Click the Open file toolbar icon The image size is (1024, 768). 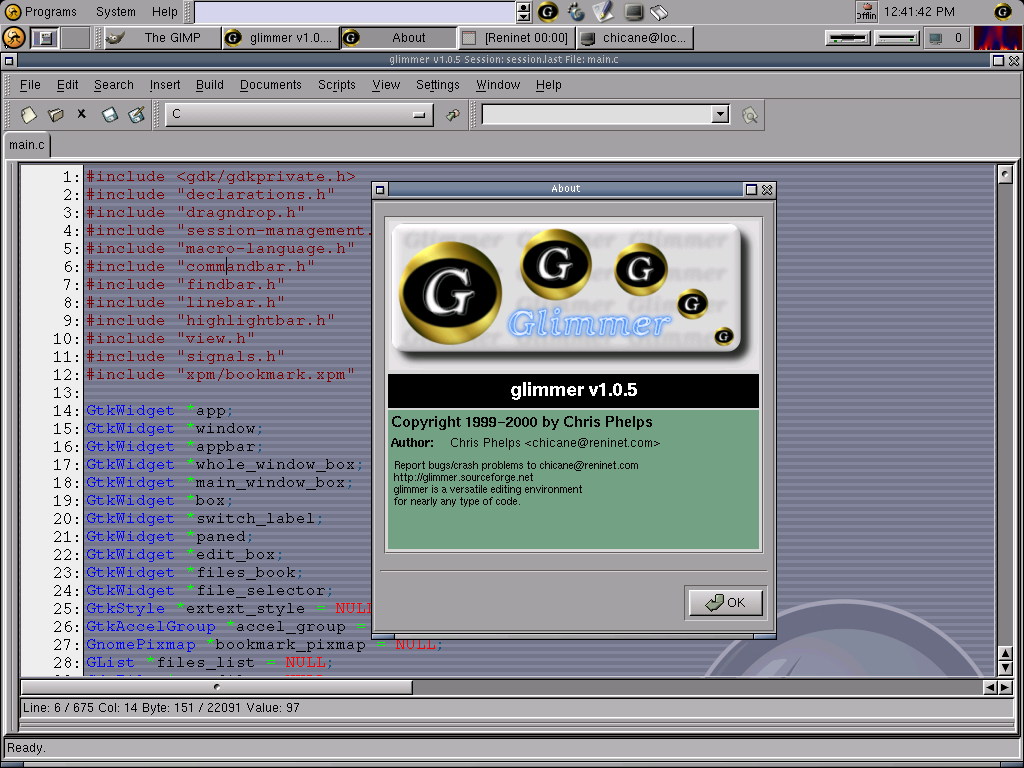coord(56,115)
